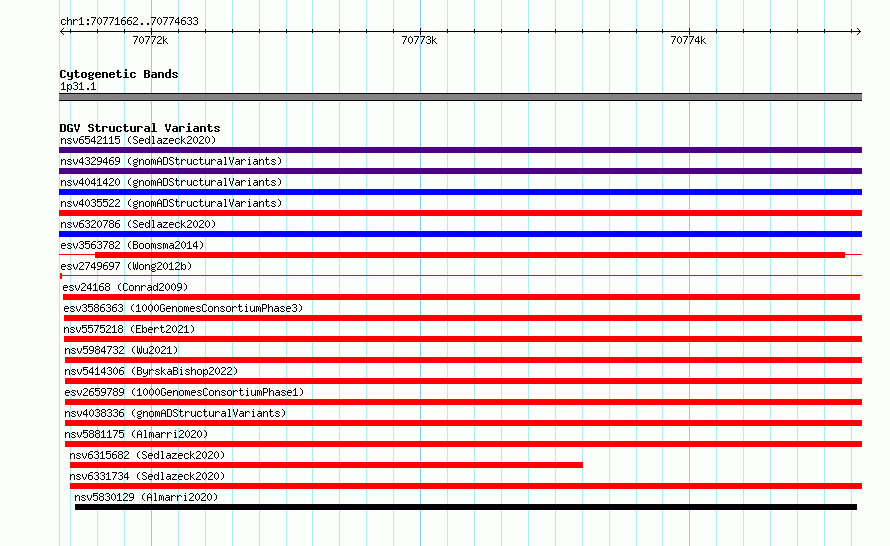Select the short red nsv6315682 variant bar
The width and height of the screenshot is (890, 546).
tap(326, 465)
